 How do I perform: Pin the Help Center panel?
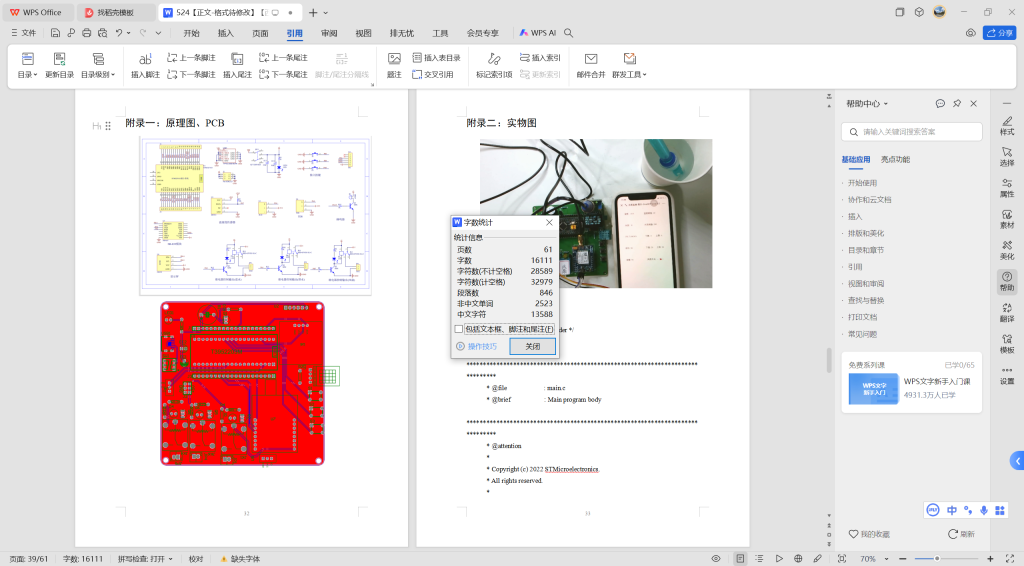957,103
